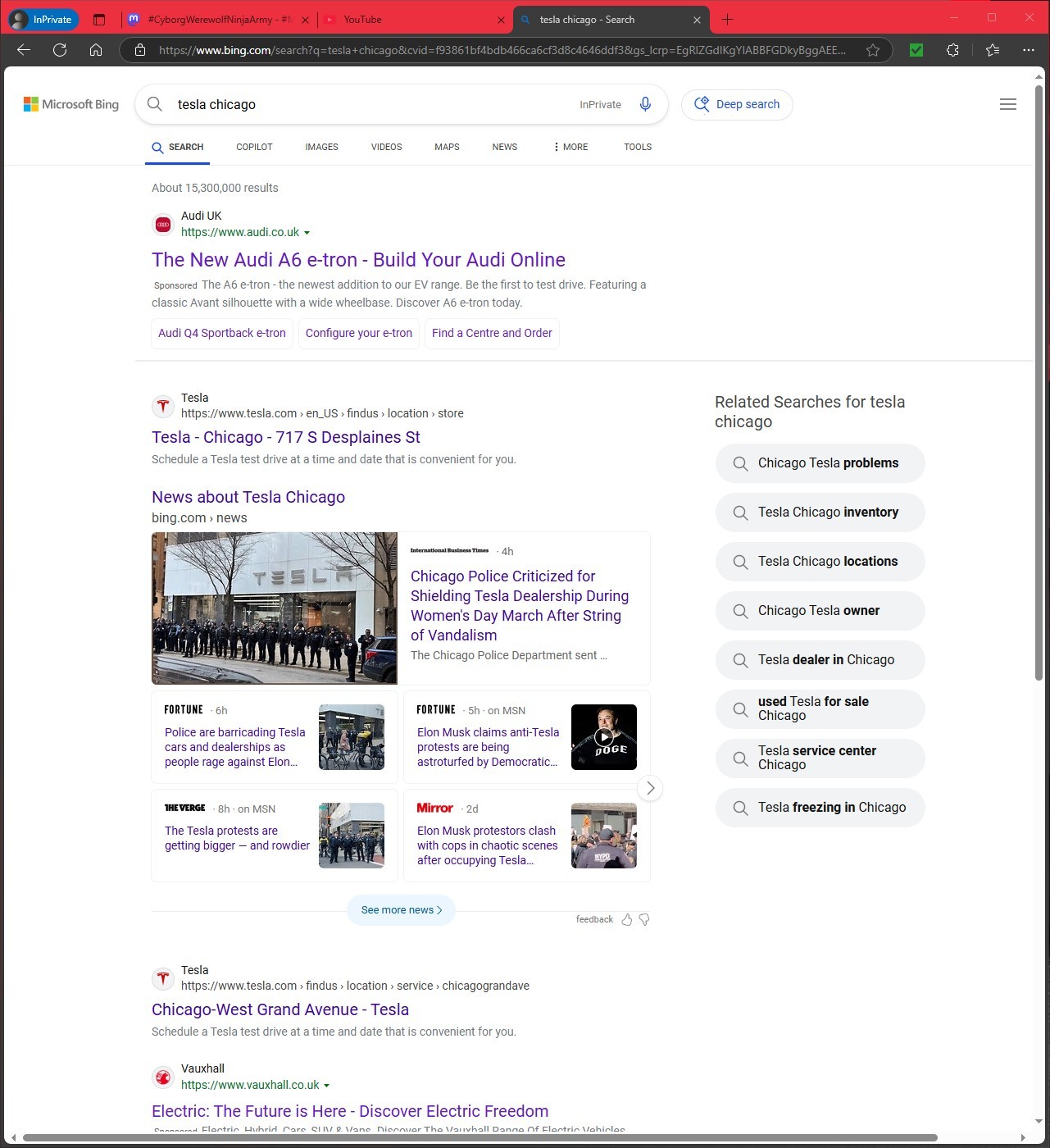Viewport: 1050px width, 1148px height.
Task: Switch to the IMAGES tab
Action: pos(321,147)
